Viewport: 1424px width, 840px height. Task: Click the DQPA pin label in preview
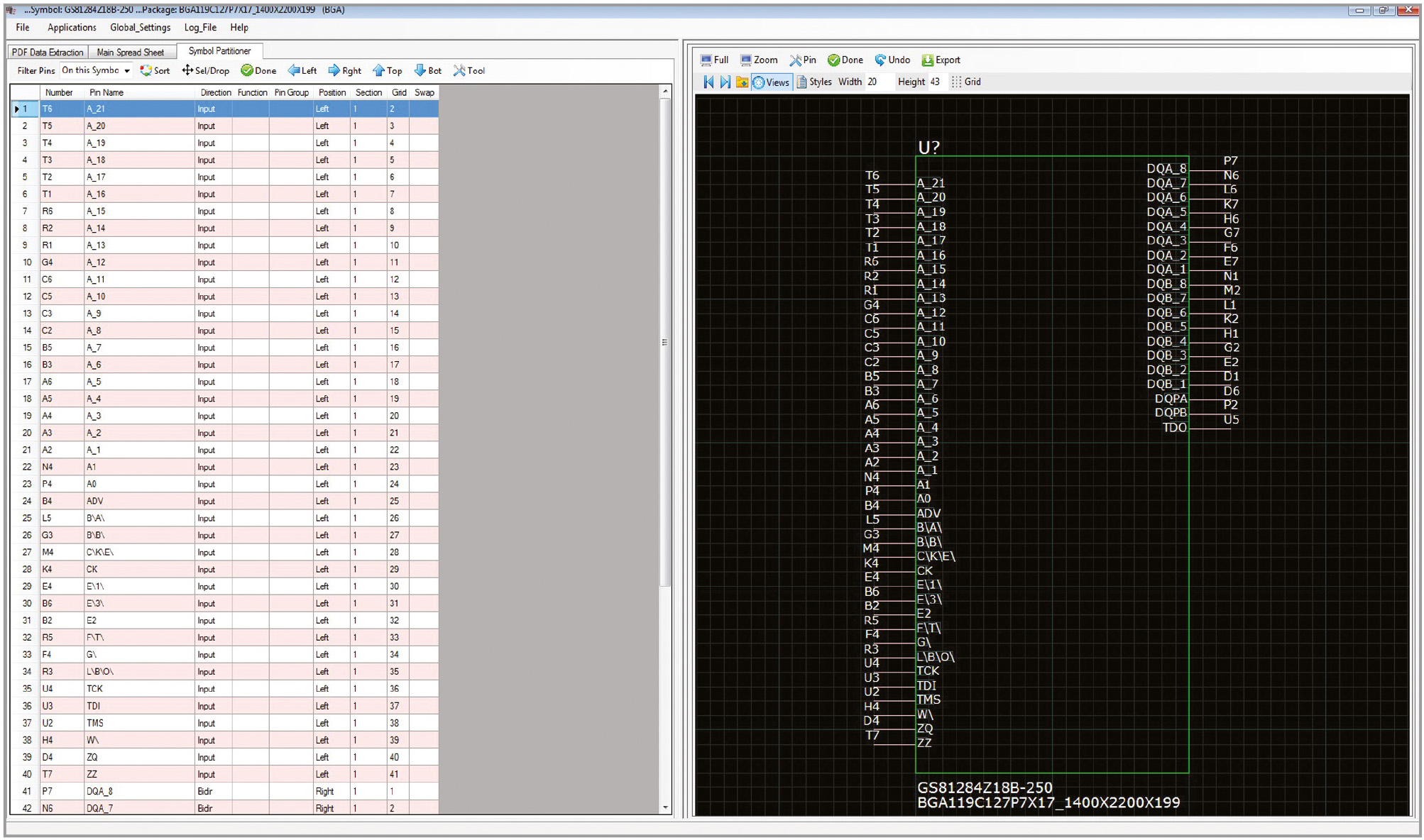point(1171,399)
